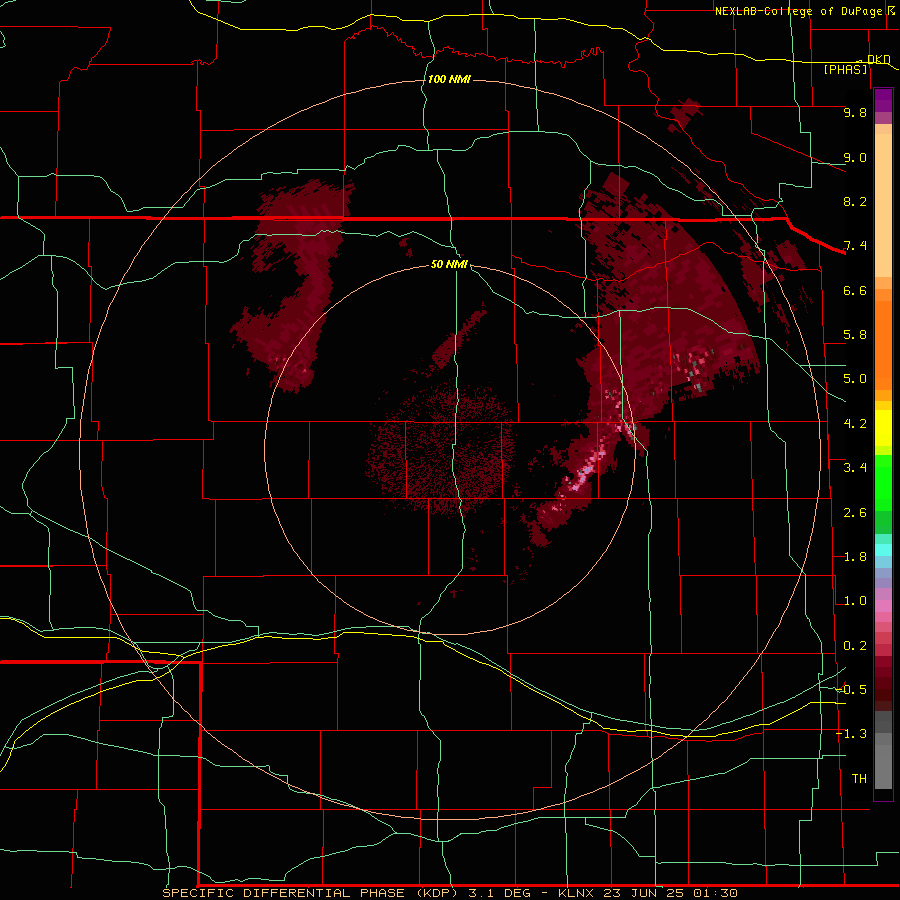Viewport: 900px width, 900px height.
Task: Click the 8.2 color scale value
Action: 855,201
